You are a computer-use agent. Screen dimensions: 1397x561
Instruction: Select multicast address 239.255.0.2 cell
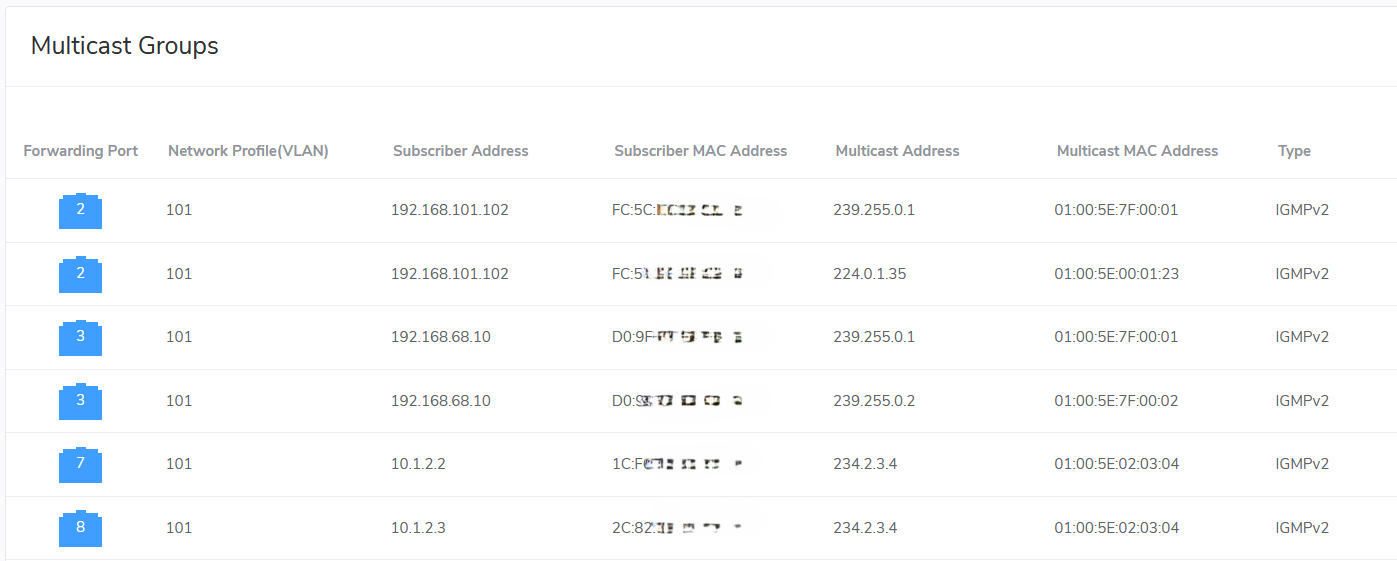coord(874,401)
